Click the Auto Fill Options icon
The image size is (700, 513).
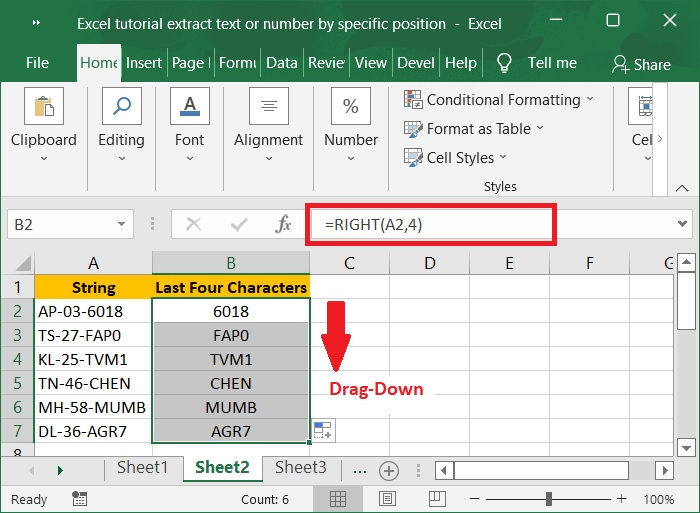323,430
